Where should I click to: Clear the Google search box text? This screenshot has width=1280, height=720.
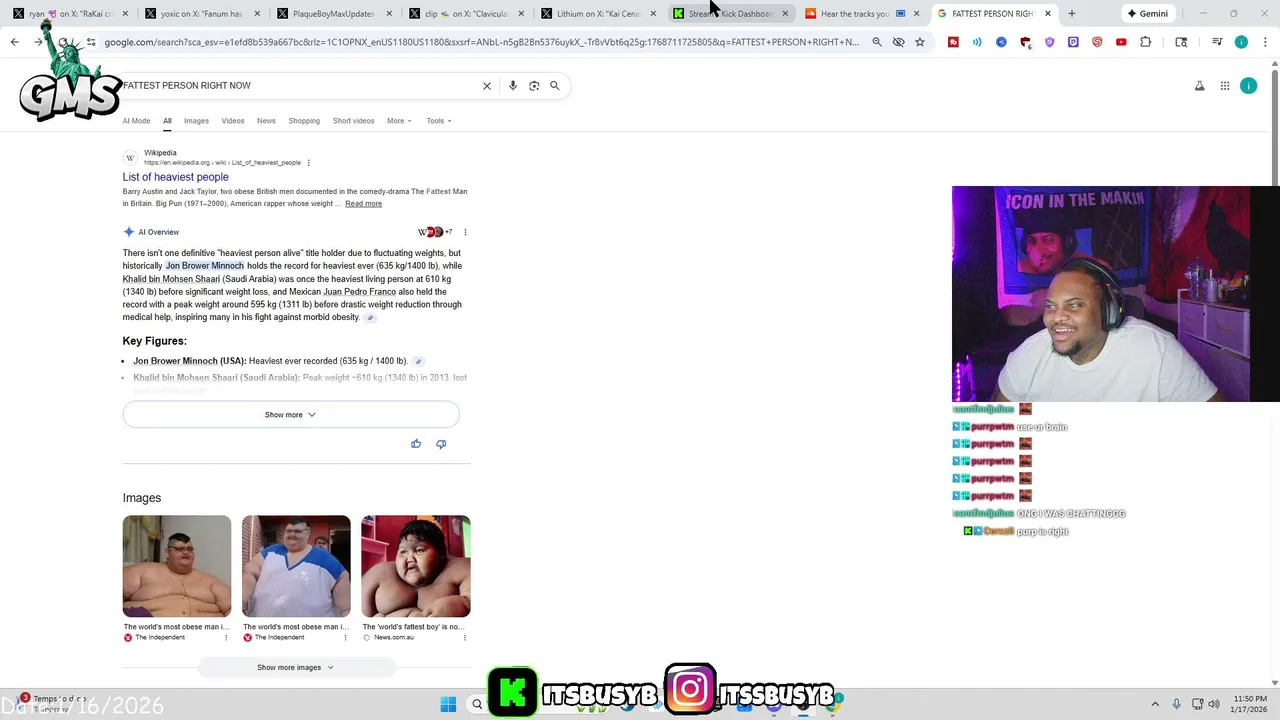point(487,86)
